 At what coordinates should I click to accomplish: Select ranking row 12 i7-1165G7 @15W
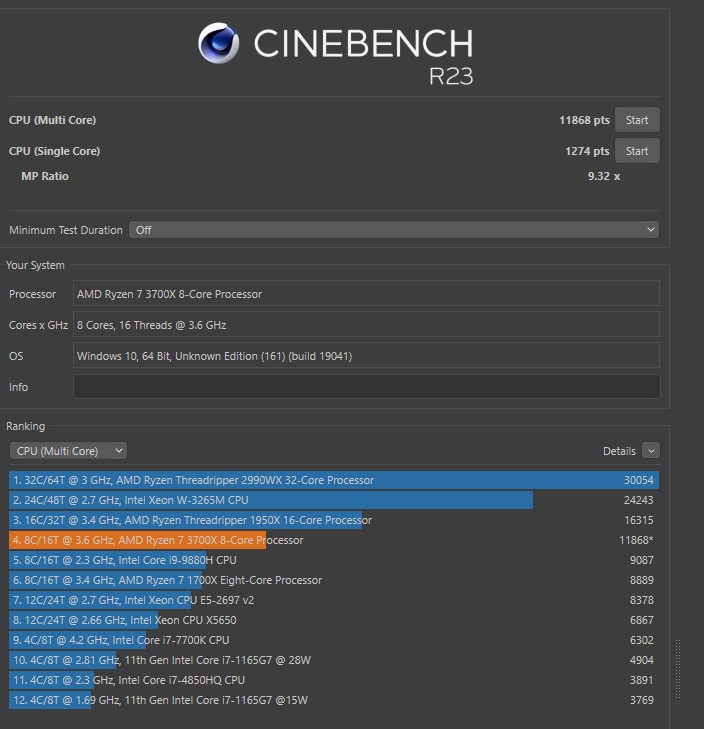tap(334, 700)
